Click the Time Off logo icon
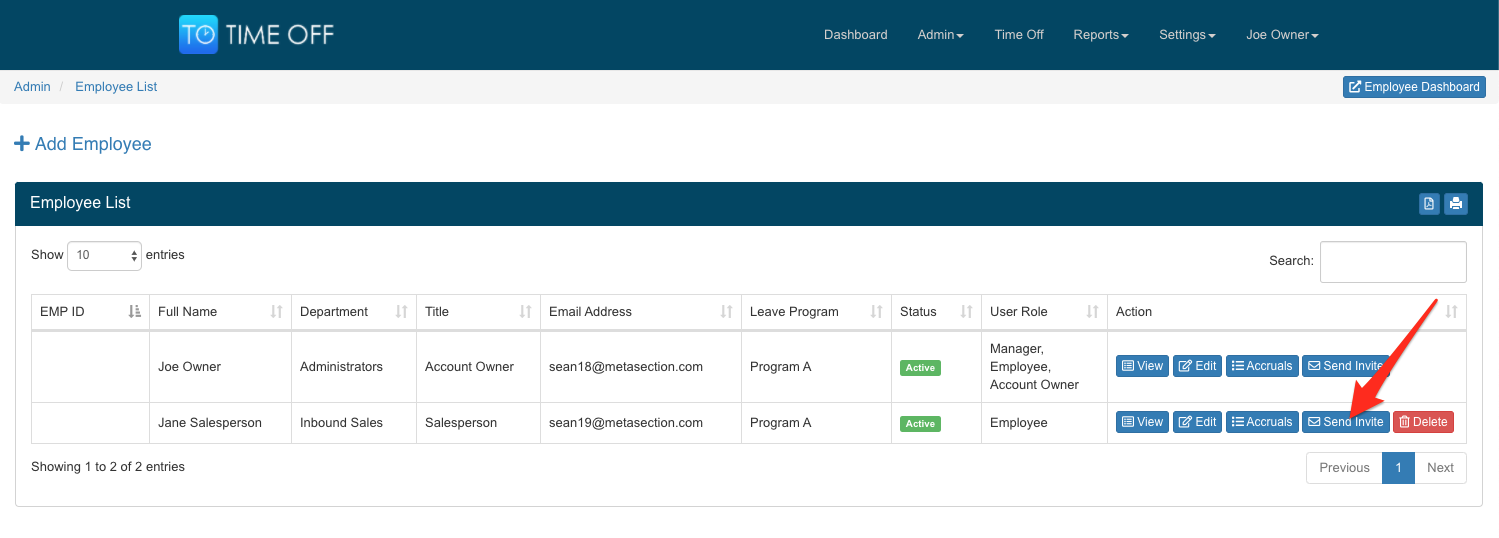 pos(198,34)
